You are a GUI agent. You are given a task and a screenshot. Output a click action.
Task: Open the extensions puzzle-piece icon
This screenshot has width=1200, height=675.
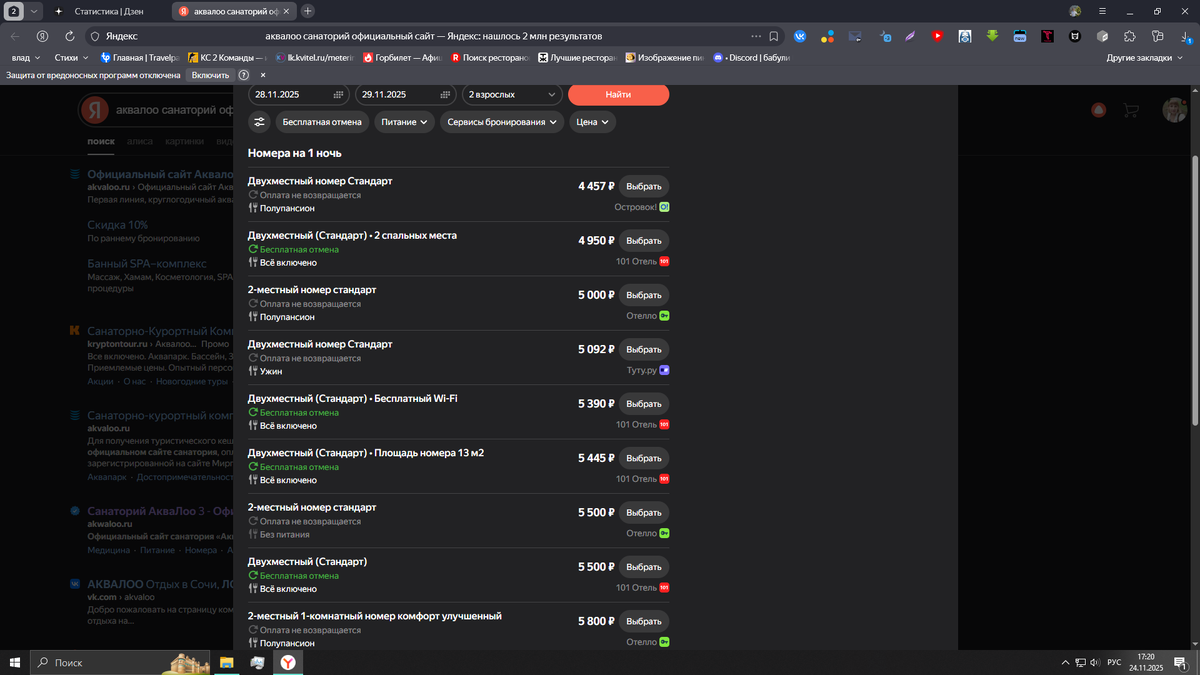coord(1130,36)
